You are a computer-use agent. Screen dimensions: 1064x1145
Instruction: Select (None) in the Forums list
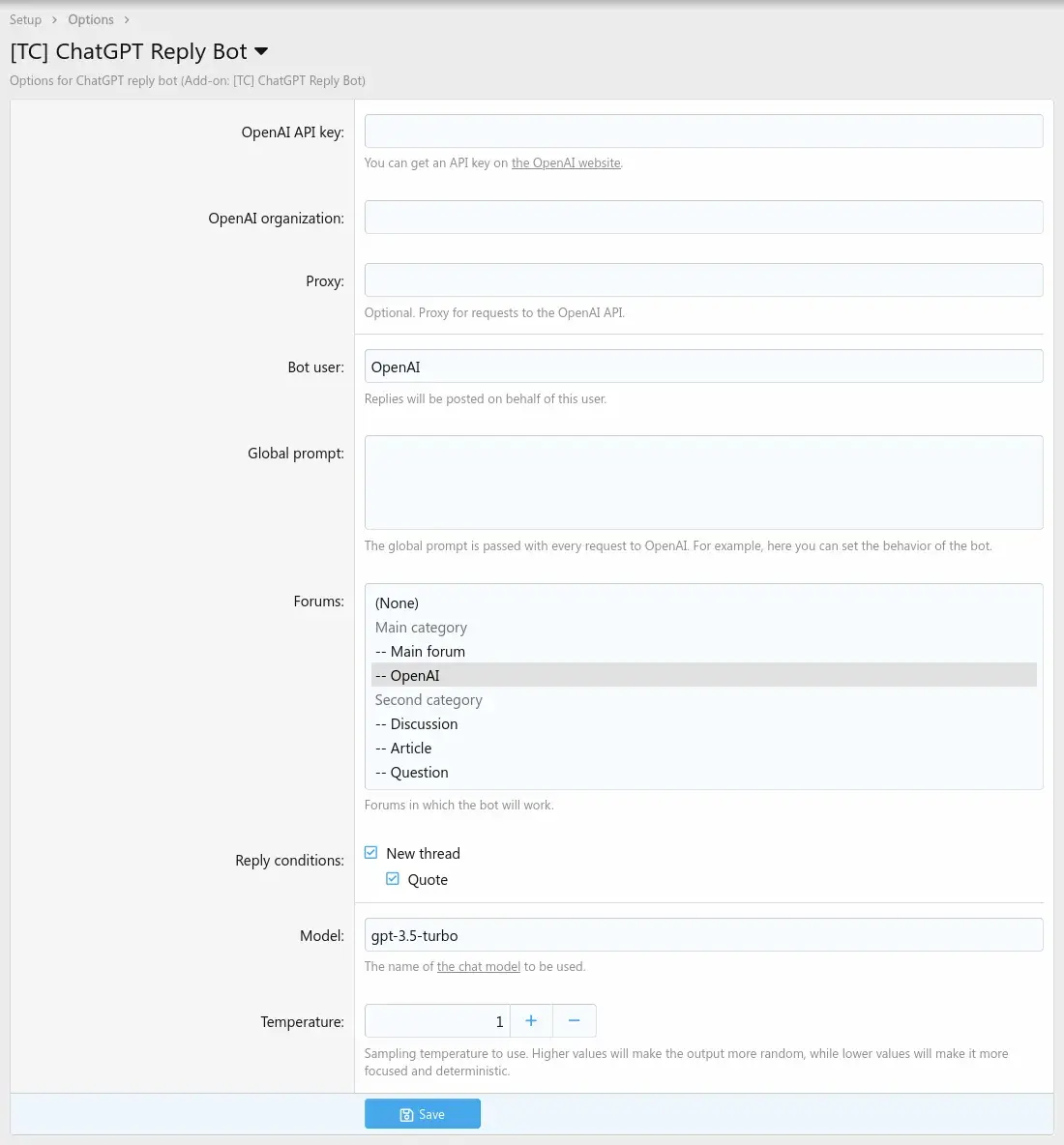click(398, 603)
